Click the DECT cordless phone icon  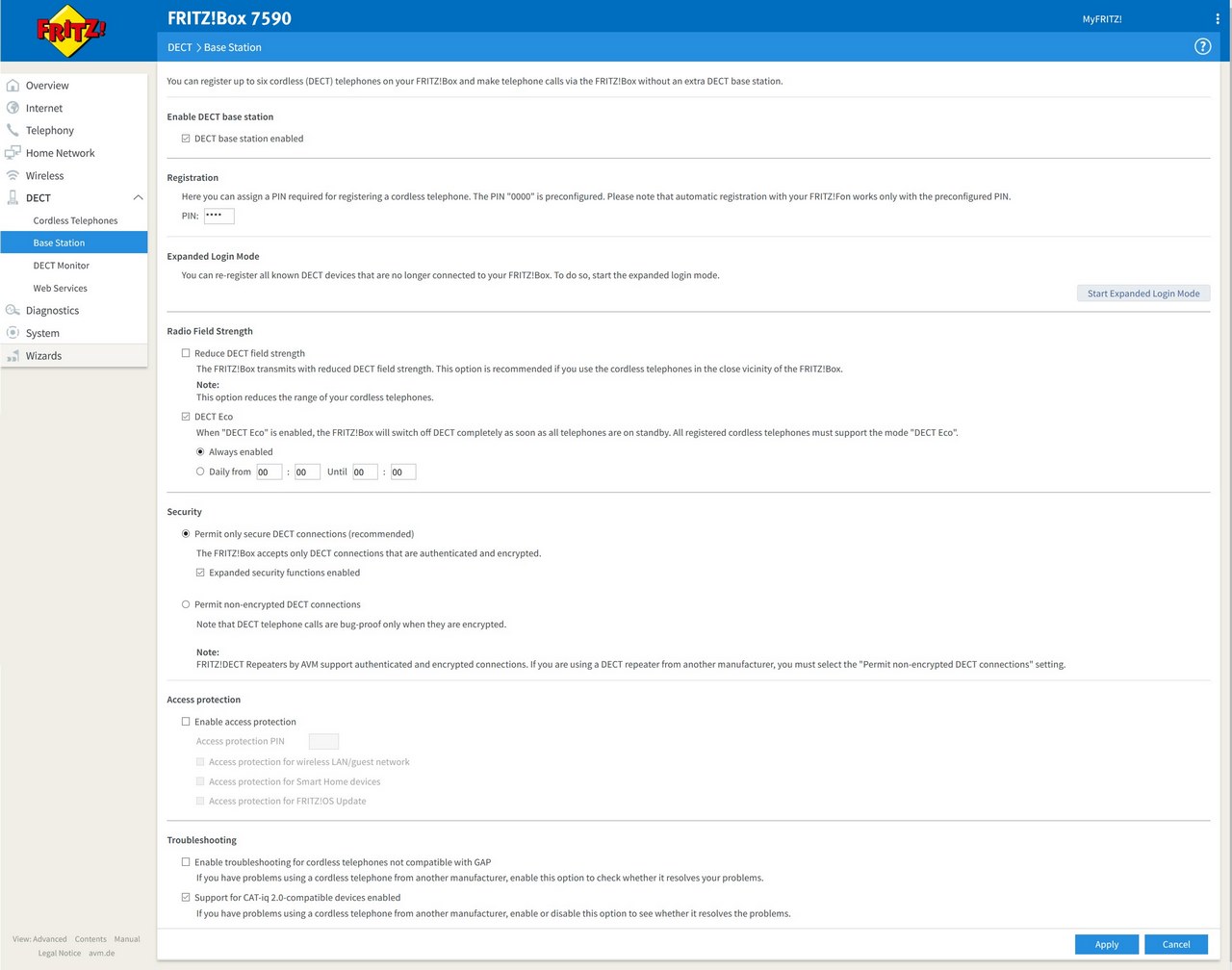point(13,197)
